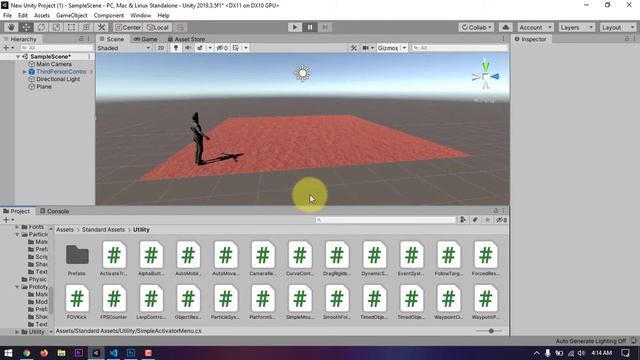The width and height of the screenshot is (640, 360).
Task: Expand the ThirdPersonController arrow
Action: click(x=24, y=72)
